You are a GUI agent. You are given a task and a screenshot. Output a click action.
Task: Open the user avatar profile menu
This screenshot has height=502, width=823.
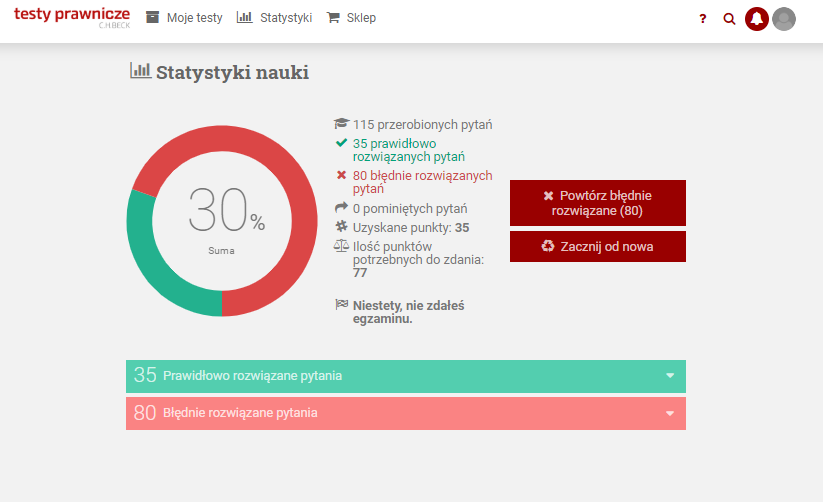coord(784,19)
